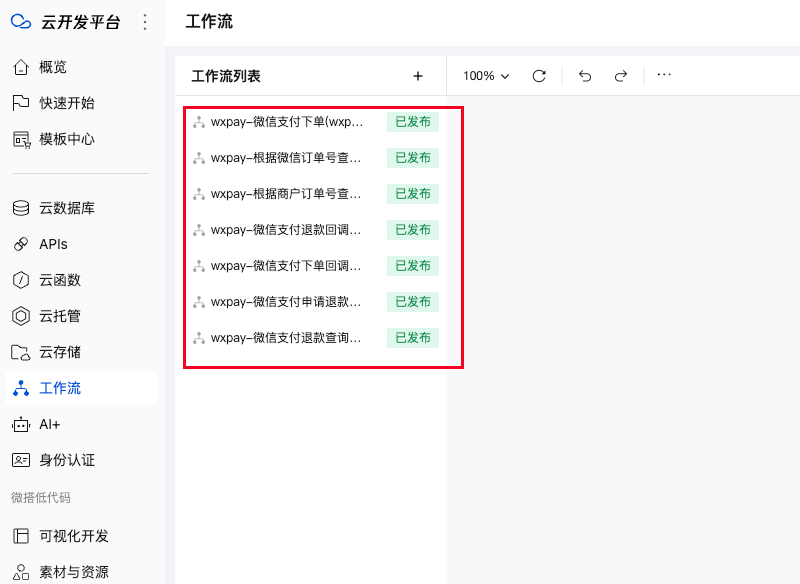Image resolution: width=800 pixels, height=584 pixels.
Task: Refresh the workflow canvas
Action: 539,76
